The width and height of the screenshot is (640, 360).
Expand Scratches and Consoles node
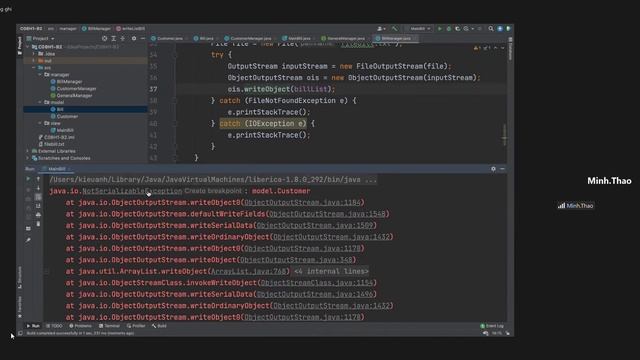[x=28, y=158]
